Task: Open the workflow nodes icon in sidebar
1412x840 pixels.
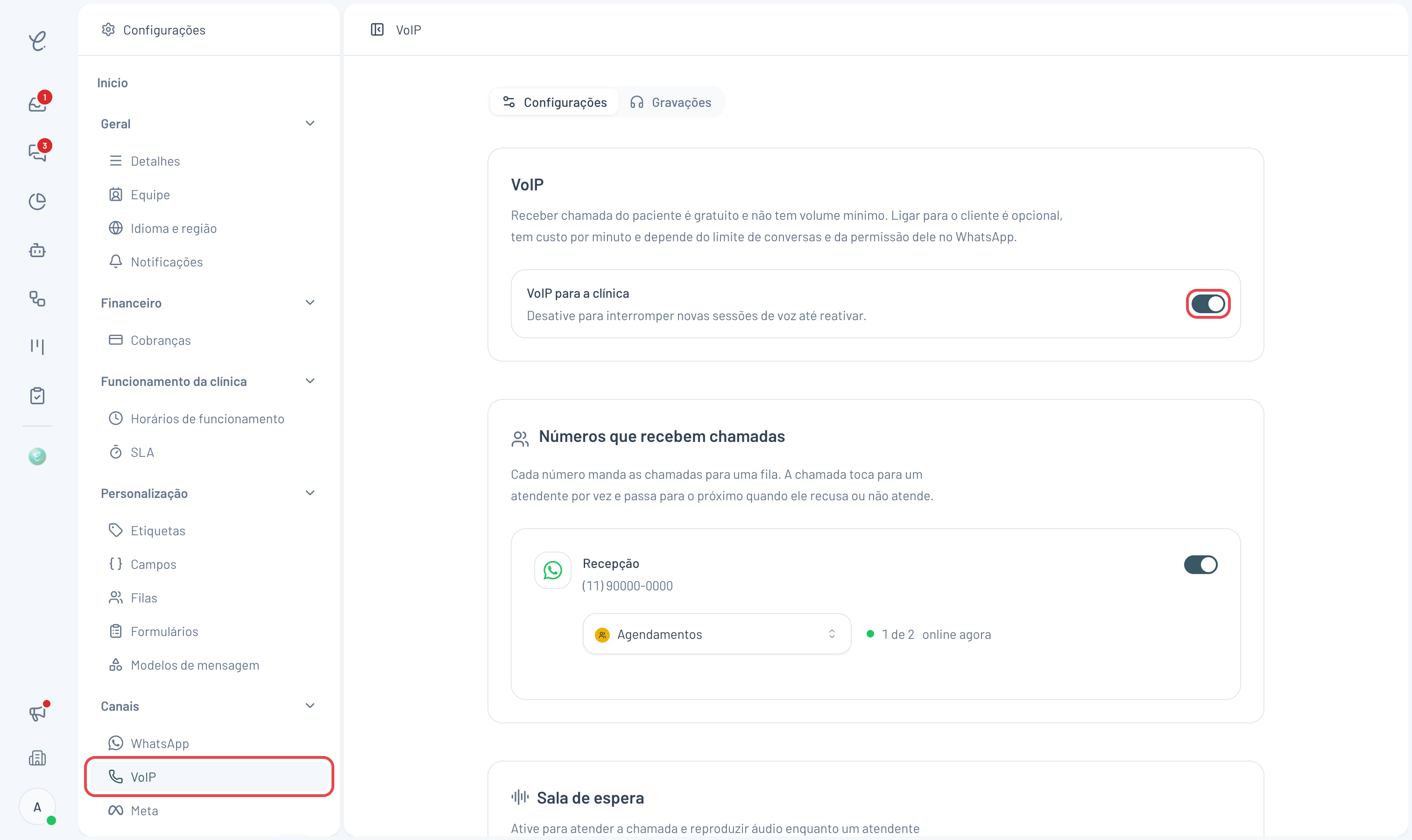Action: (x=37, y=299)
